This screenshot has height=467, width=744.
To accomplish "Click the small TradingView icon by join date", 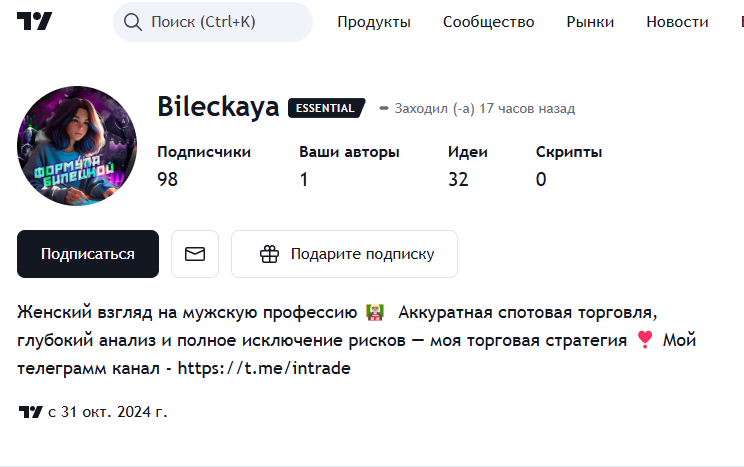I will [x=30, y=411].
